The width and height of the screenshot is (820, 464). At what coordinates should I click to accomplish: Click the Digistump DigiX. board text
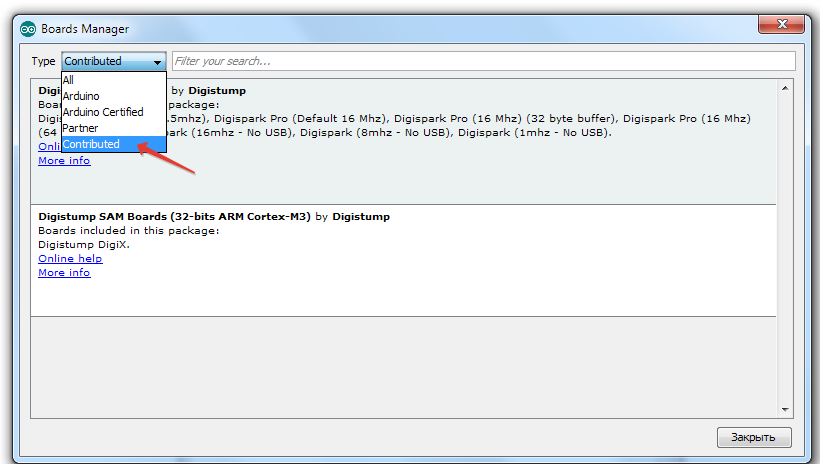[84, 244]
